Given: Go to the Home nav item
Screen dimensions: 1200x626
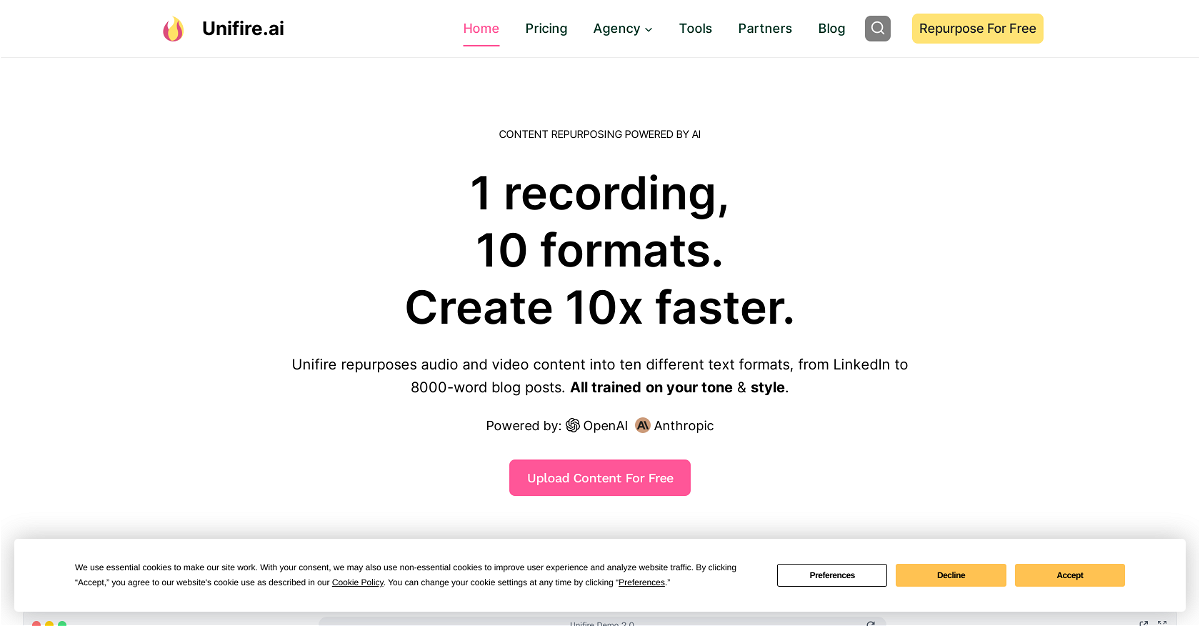Looking at the screenshot, I should tap(481, 29).
